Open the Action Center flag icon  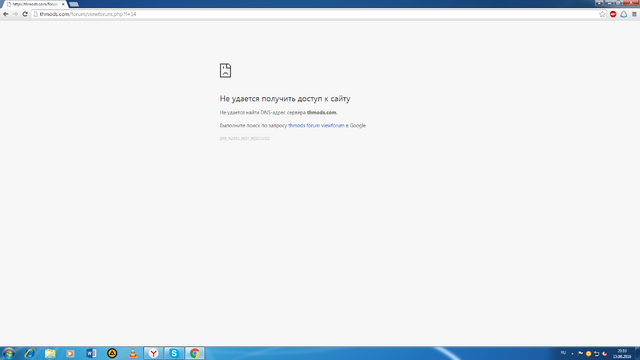click(580, 353)
